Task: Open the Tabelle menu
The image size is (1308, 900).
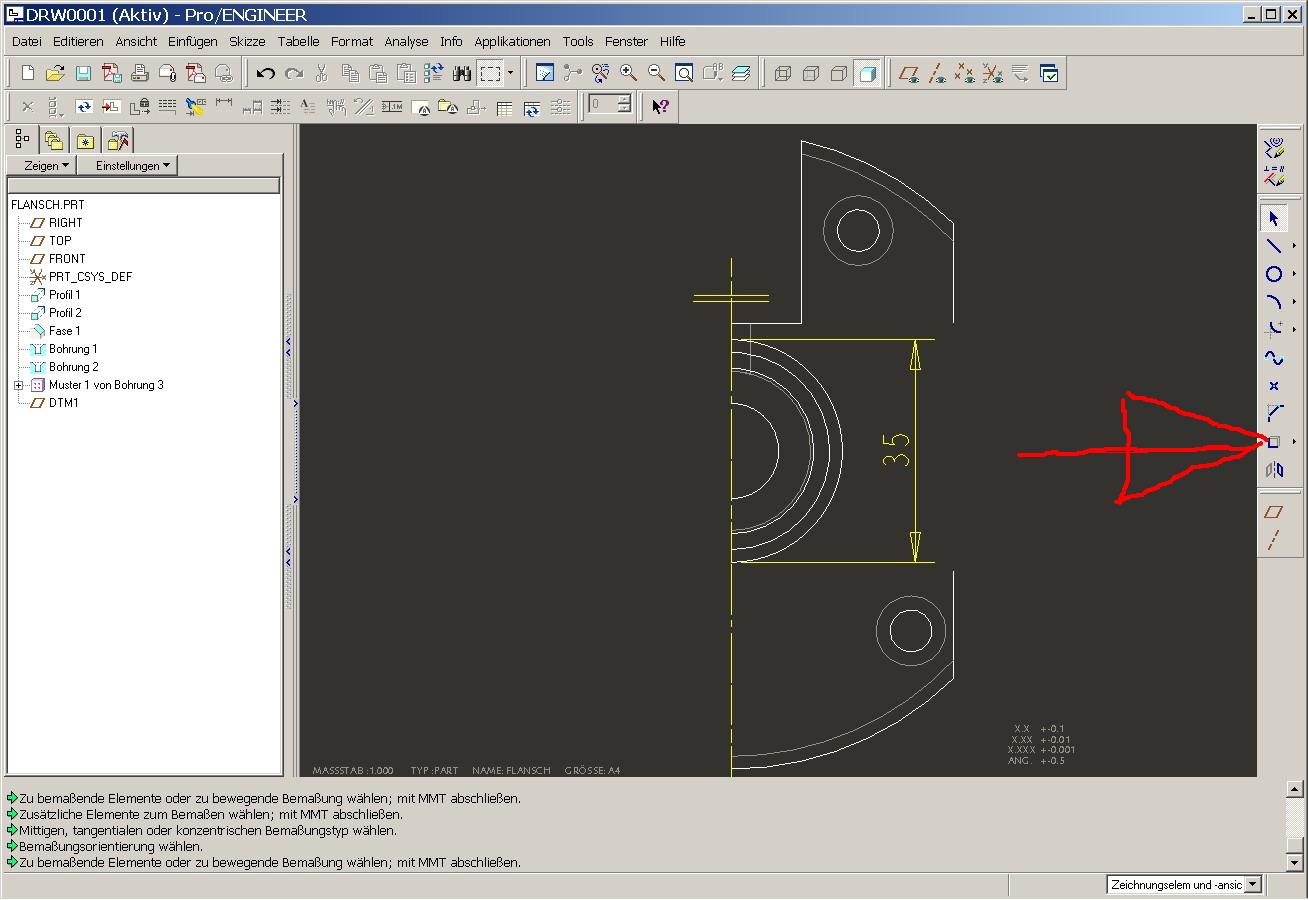Action: coord(298,41)
